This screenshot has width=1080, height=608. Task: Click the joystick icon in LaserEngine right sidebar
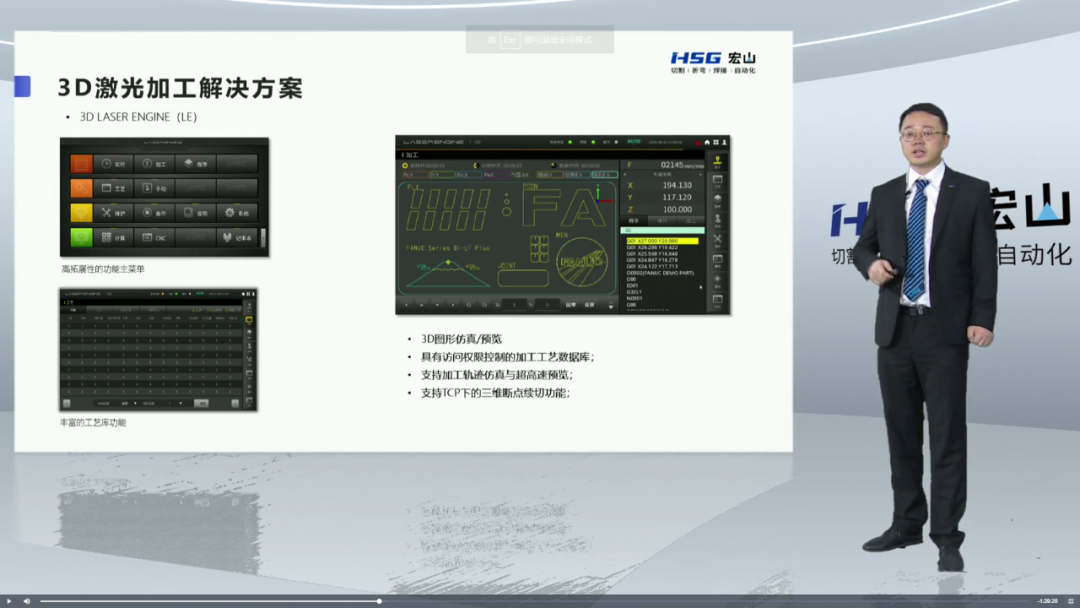pyautogui.click(x=717, y=220)
